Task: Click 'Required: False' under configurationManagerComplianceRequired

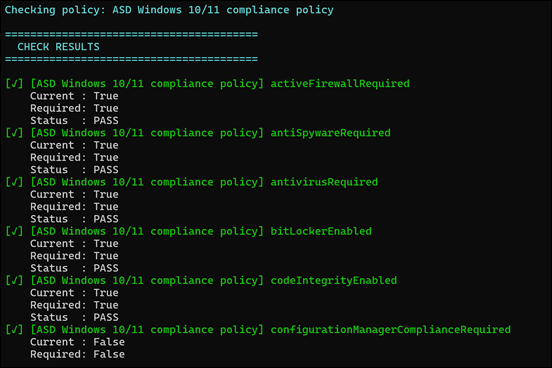Action: 77,355
